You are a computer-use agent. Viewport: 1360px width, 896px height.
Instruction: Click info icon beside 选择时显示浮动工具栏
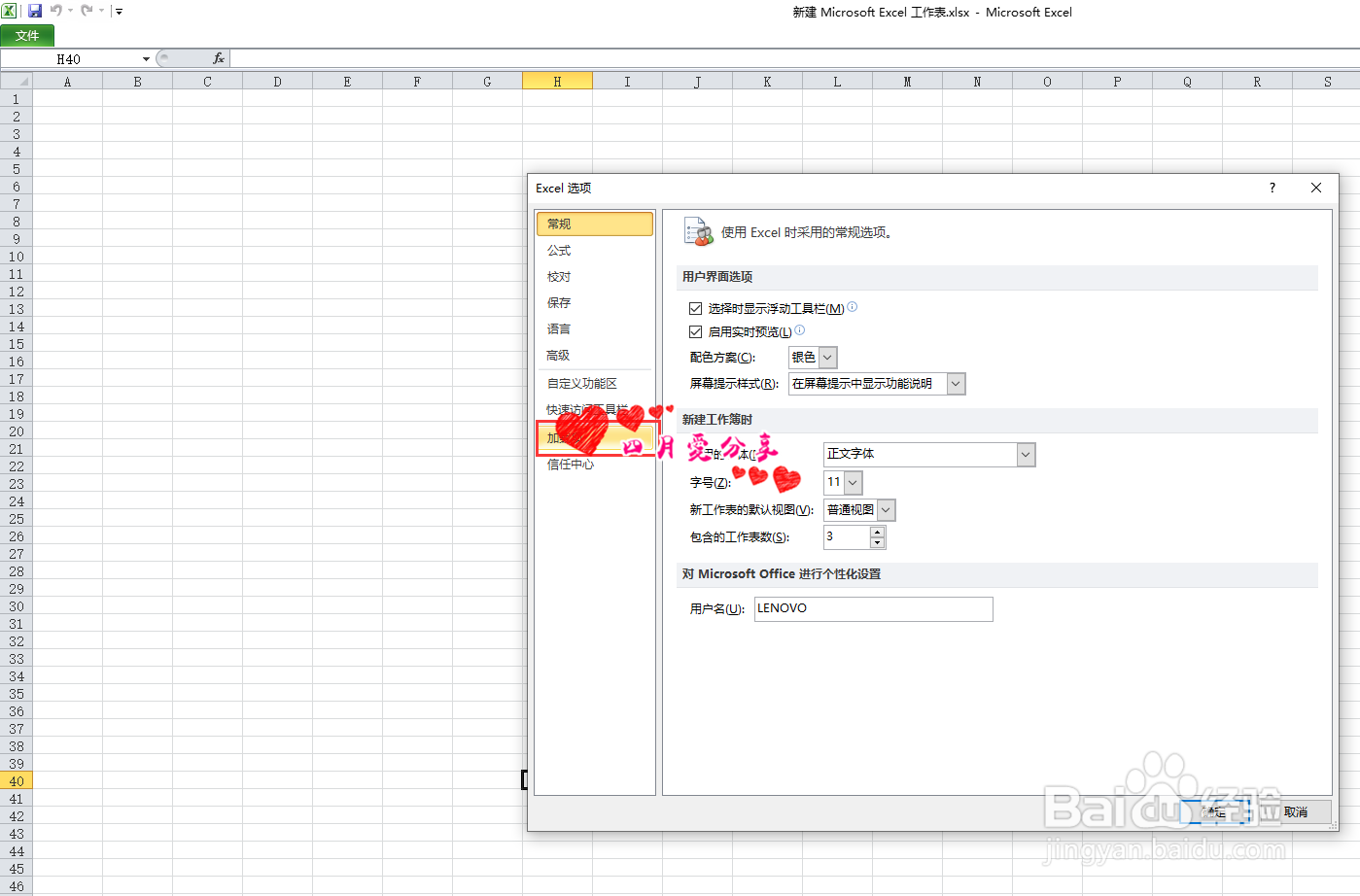coord(853,307)
